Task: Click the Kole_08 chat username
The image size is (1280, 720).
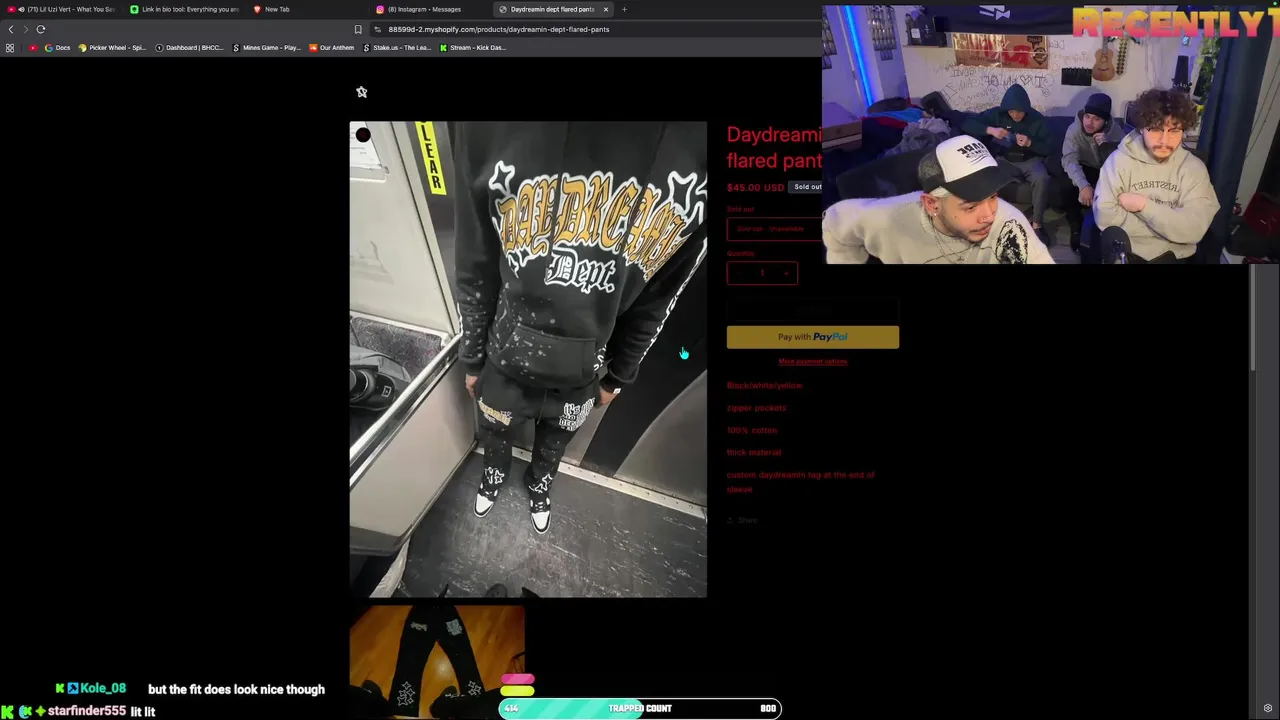Action: pos(103,689)
